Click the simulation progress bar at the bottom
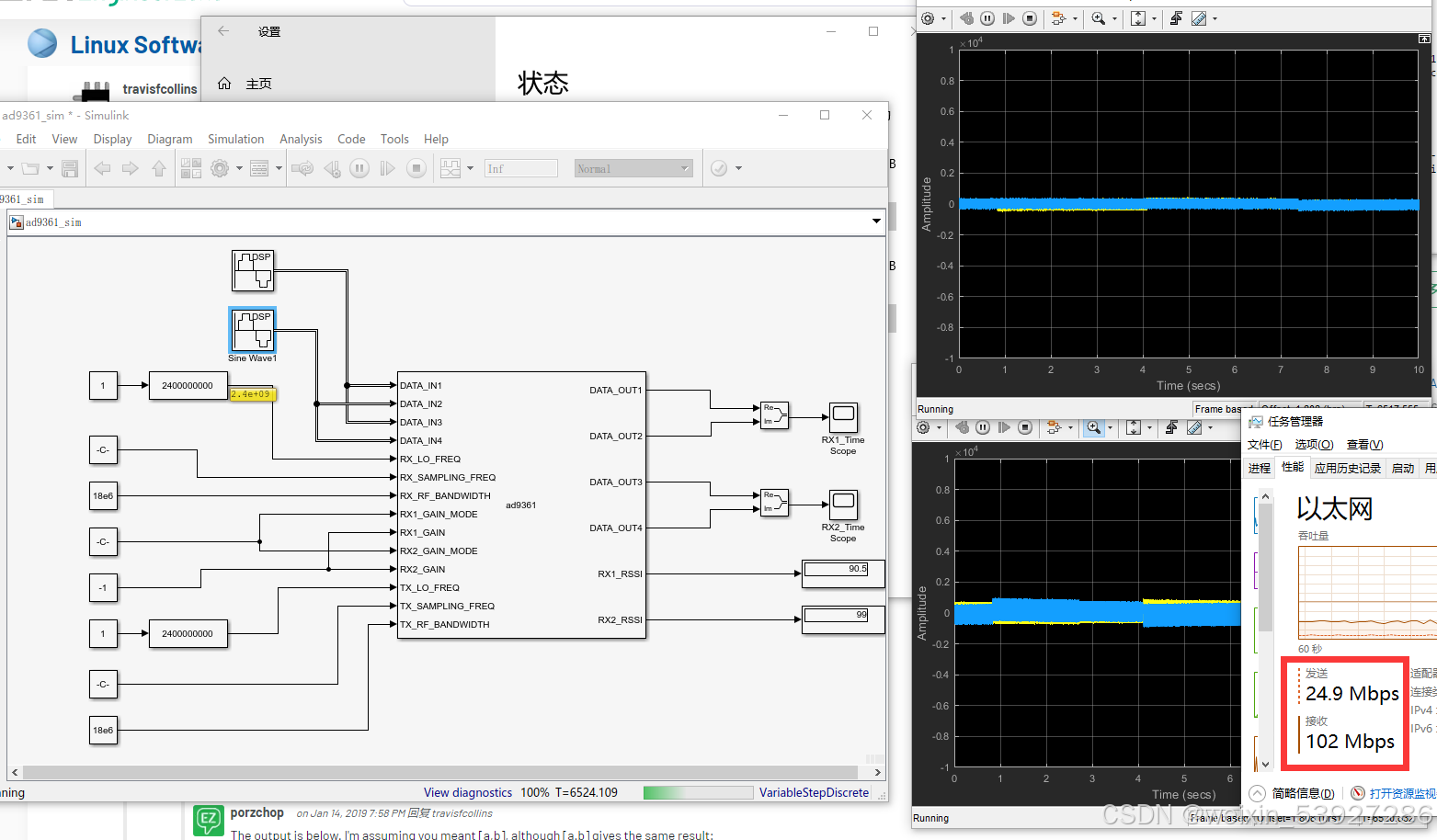 click(x=698, y=792)
